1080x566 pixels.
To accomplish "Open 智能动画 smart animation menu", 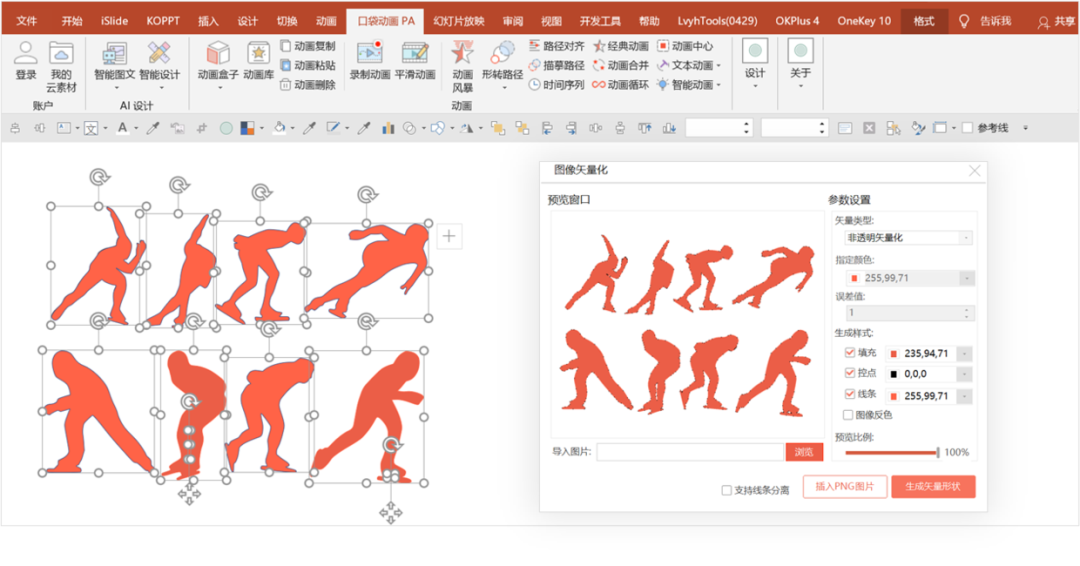I will point(689,85).
